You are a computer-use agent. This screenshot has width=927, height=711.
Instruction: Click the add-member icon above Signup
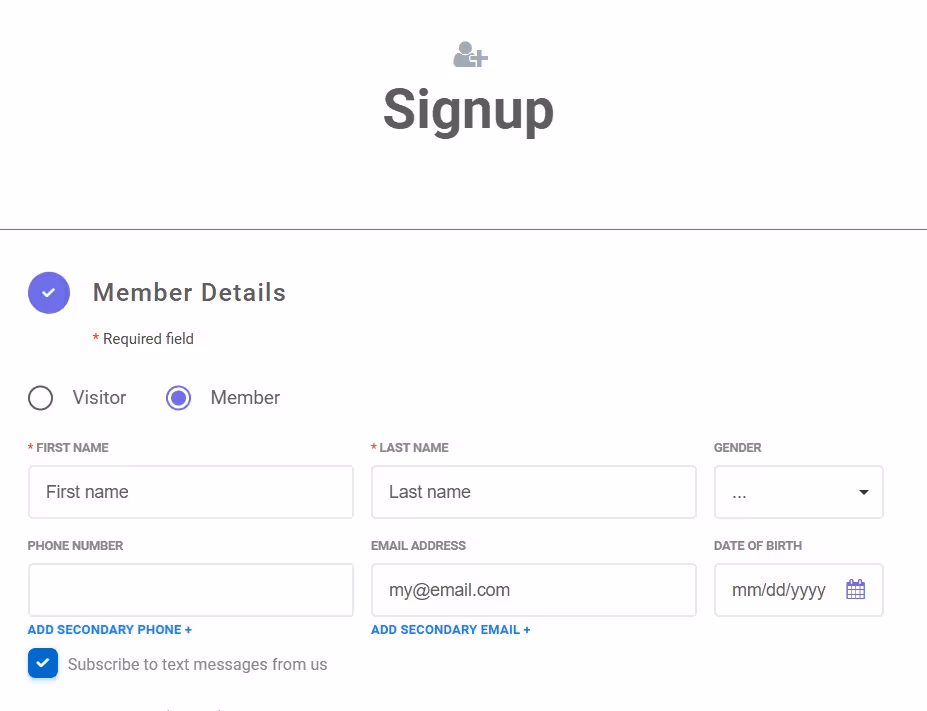(x=469, y=55)
